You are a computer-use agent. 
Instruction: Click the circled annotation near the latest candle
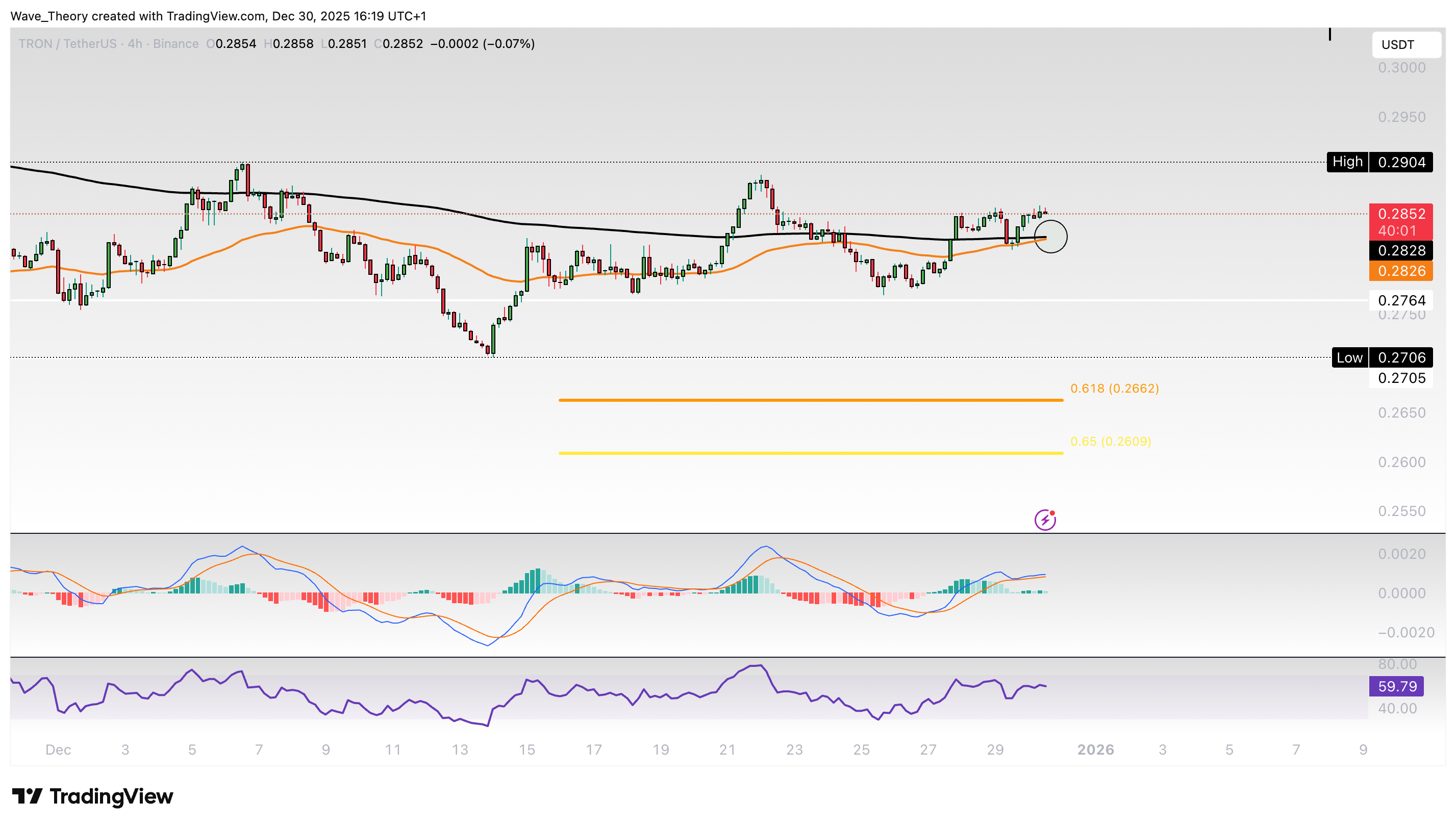[1051, 237]
